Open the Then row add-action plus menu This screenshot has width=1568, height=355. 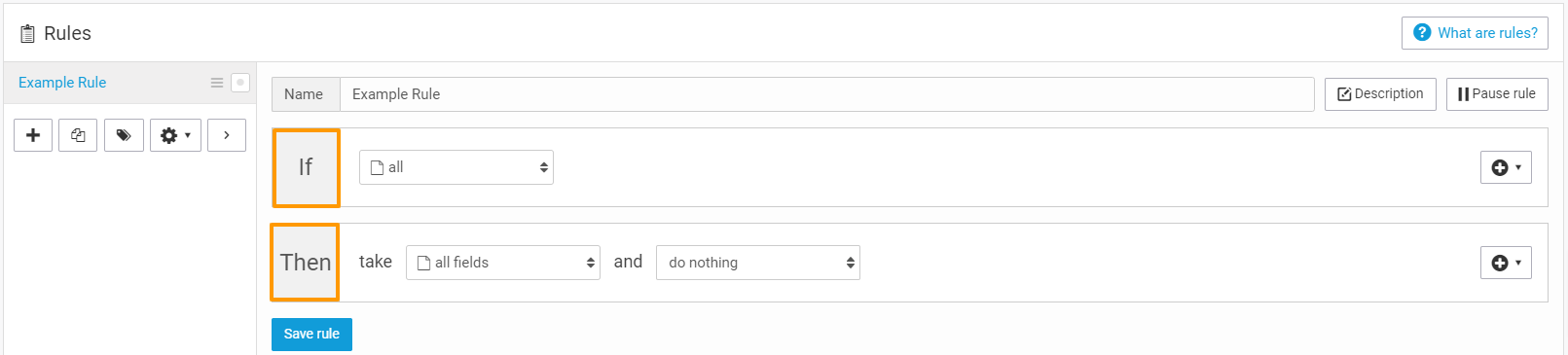[1506, 263]
